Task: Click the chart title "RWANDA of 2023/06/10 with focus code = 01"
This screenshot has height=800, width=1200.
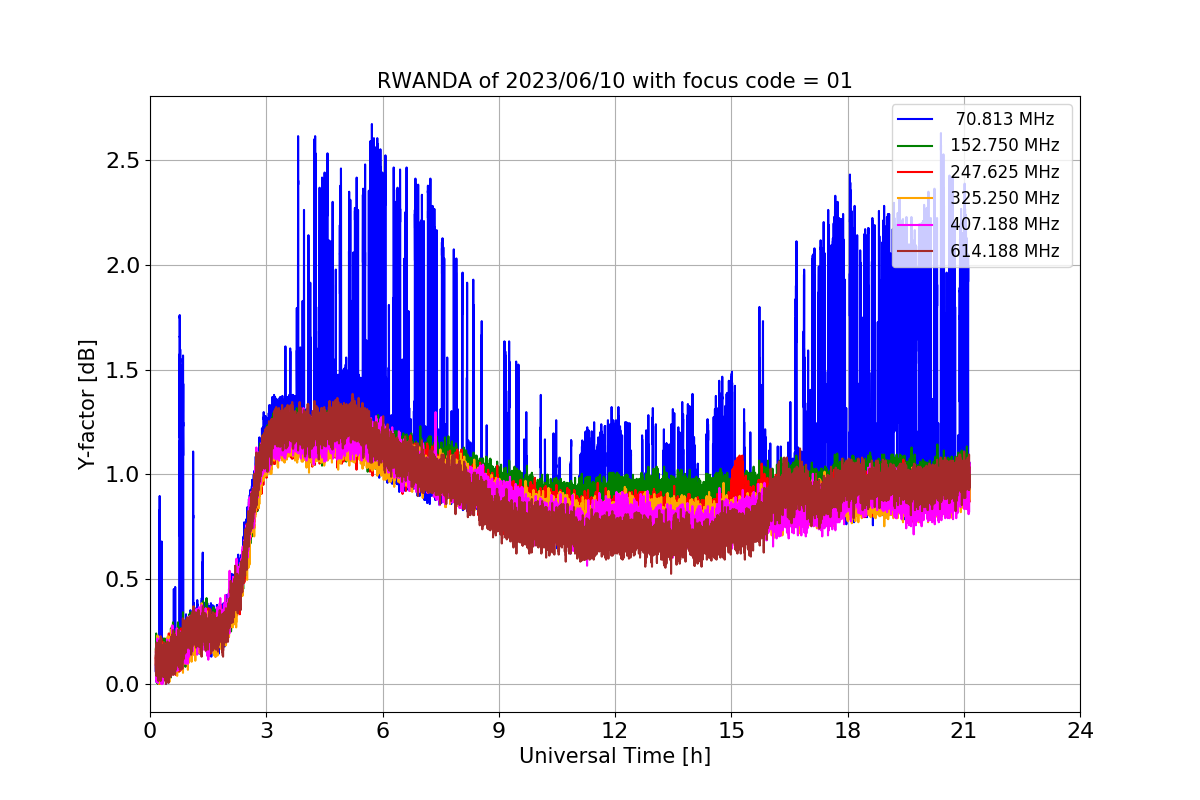Action: [614, 81]
